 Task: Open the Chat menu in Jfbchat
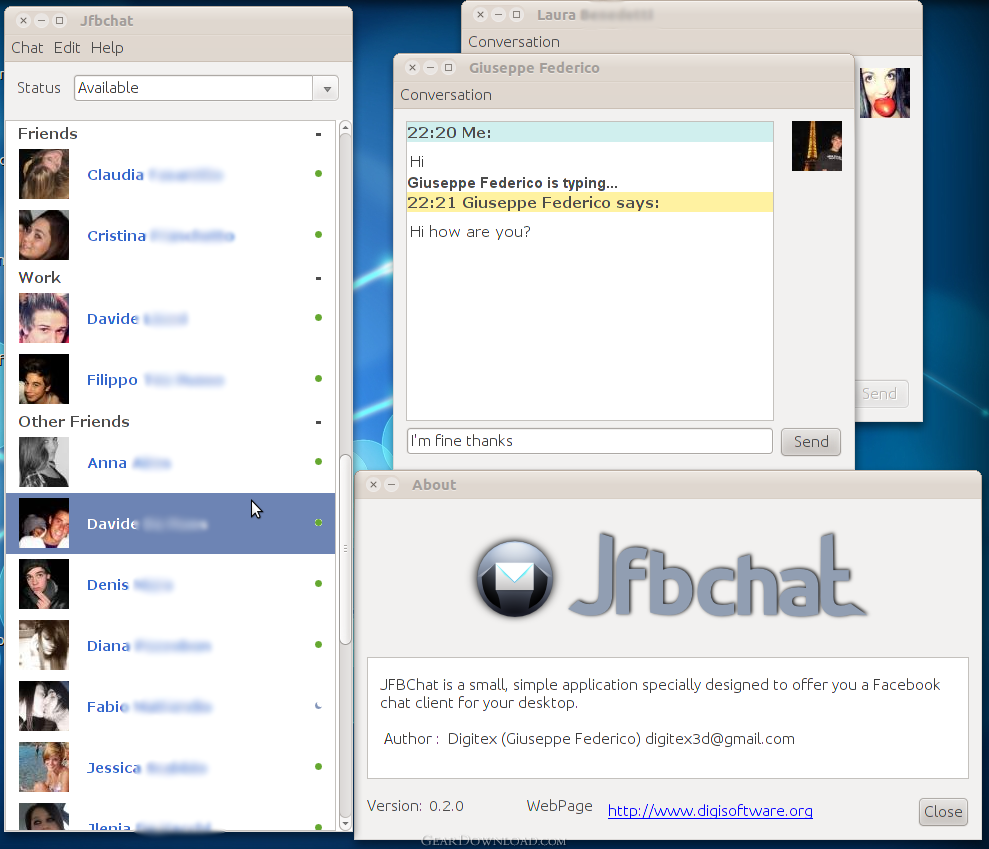point(27,48)
